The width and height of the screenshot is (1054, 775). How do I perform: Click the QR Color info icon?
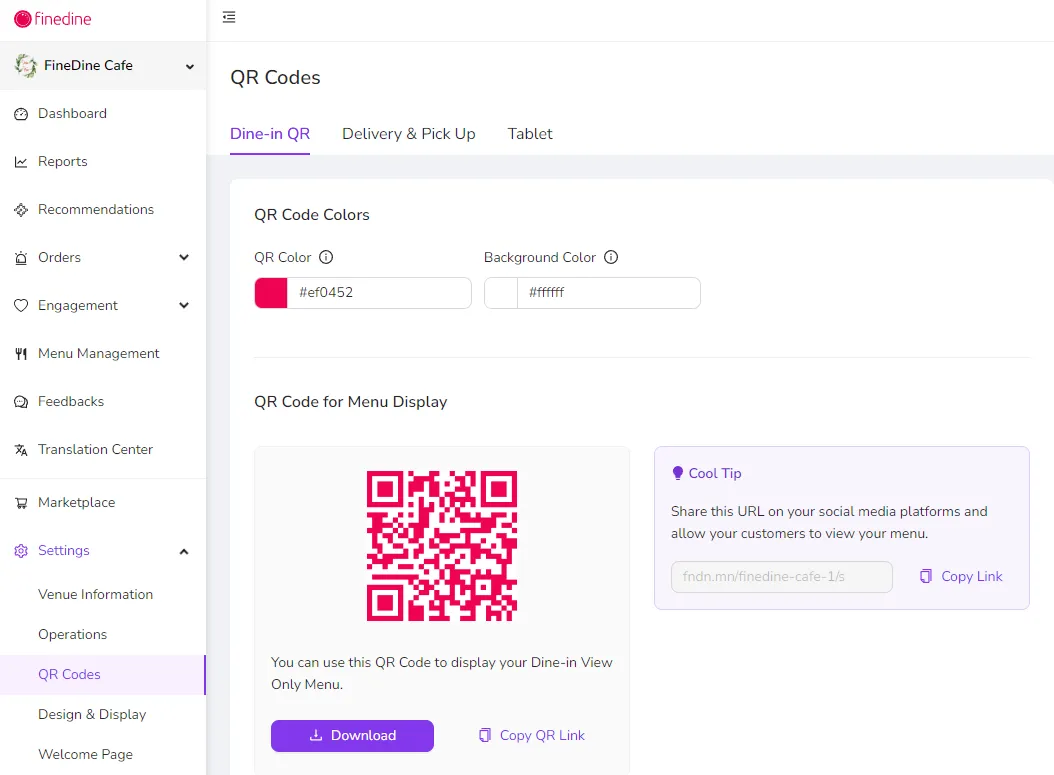click(326, 257)
